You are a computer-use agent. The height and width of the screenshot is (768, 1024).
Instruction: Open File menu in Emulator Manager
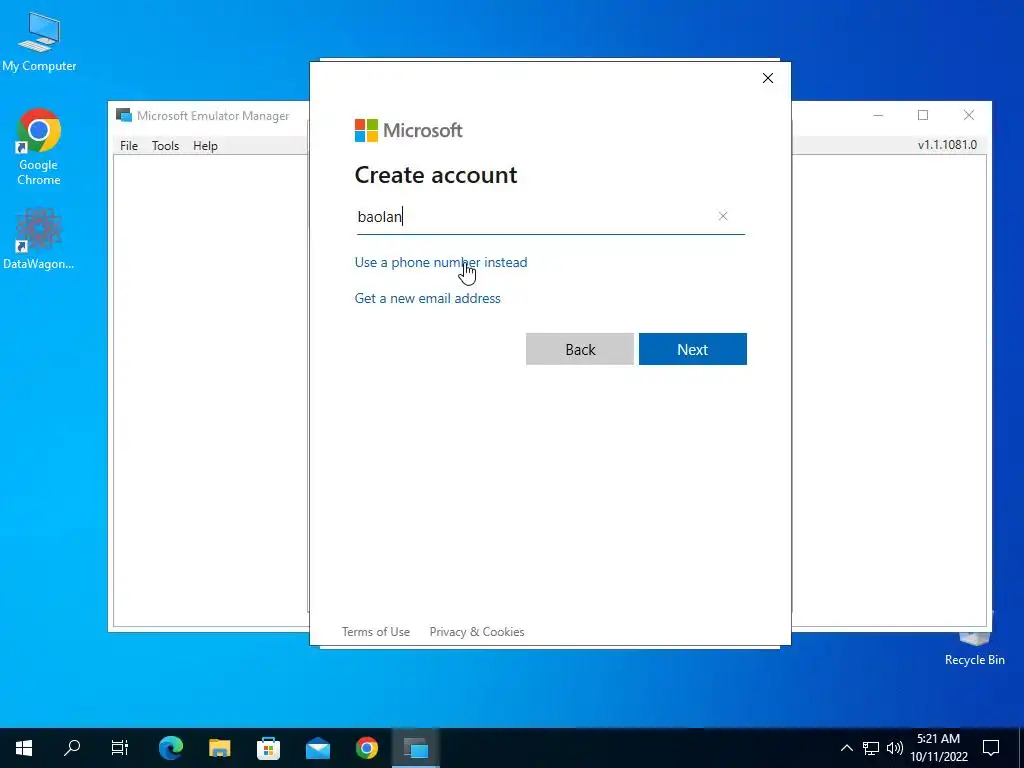click(x=129, y=146)
